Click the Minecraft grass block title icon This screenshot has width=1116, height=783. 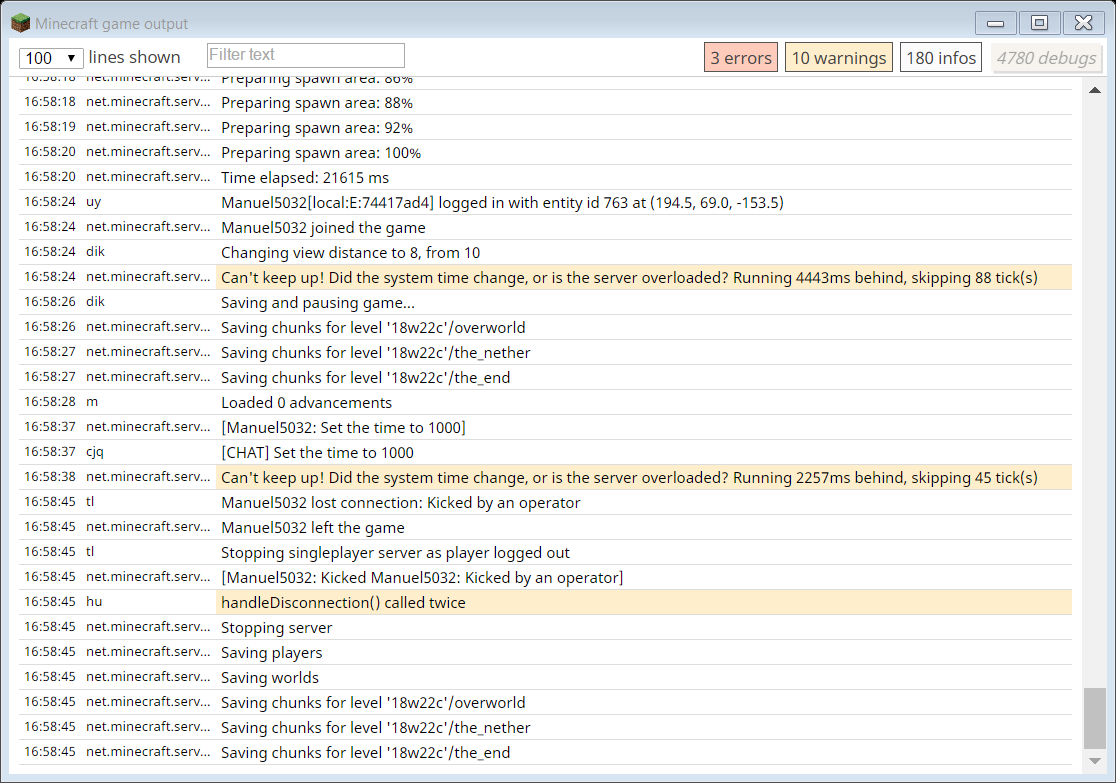[x=20, y=23]
